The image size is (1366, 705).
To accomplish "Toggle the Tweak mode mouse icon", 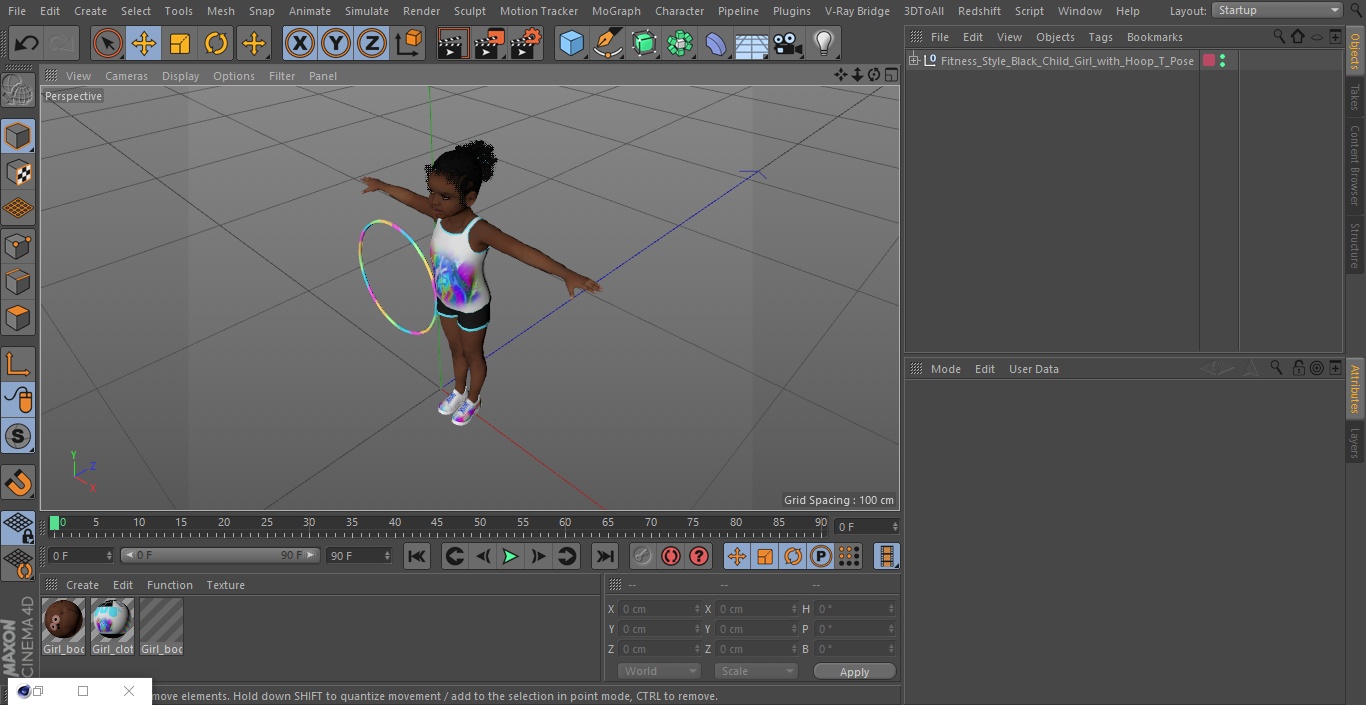I will (x=18, y=400).
